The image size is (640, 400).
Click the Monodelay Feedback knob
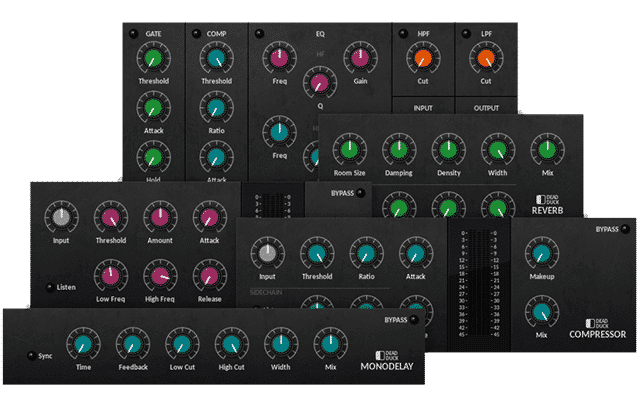pyautogui.click(x=133, y=344)
